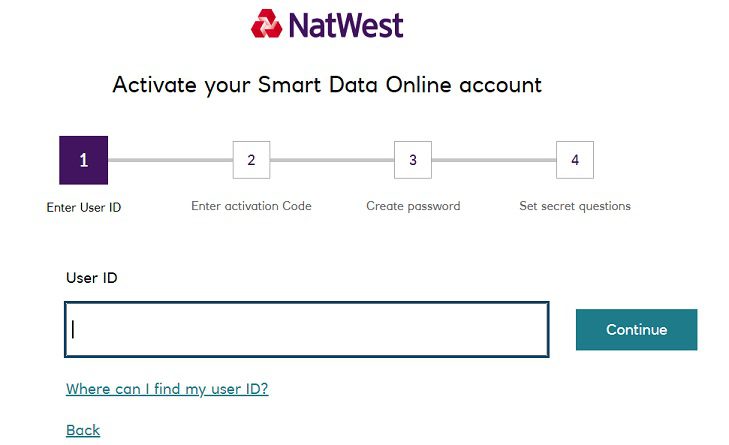
Task: Click the 'User ID' field label
Action: click(x=91, y=278)
